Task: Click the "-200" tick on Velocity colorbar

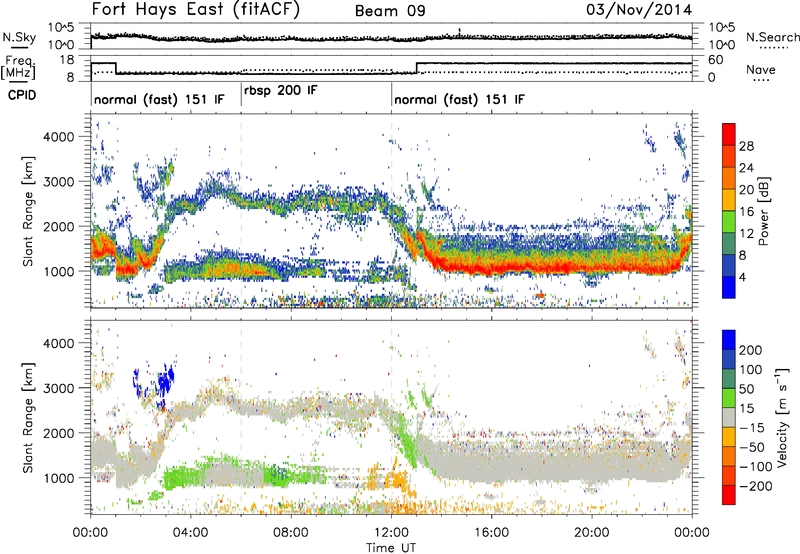Action: click(x=756, y=486)
